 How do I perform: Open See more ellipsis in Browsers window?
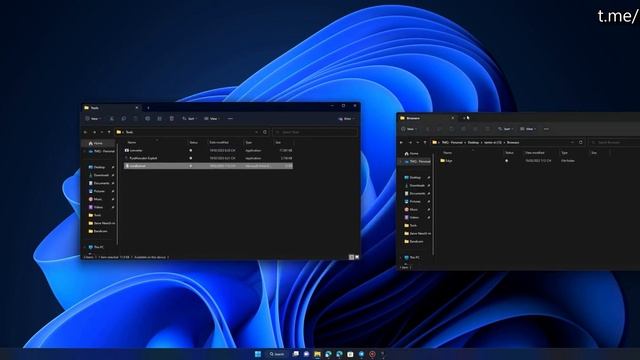click(547, 129)
